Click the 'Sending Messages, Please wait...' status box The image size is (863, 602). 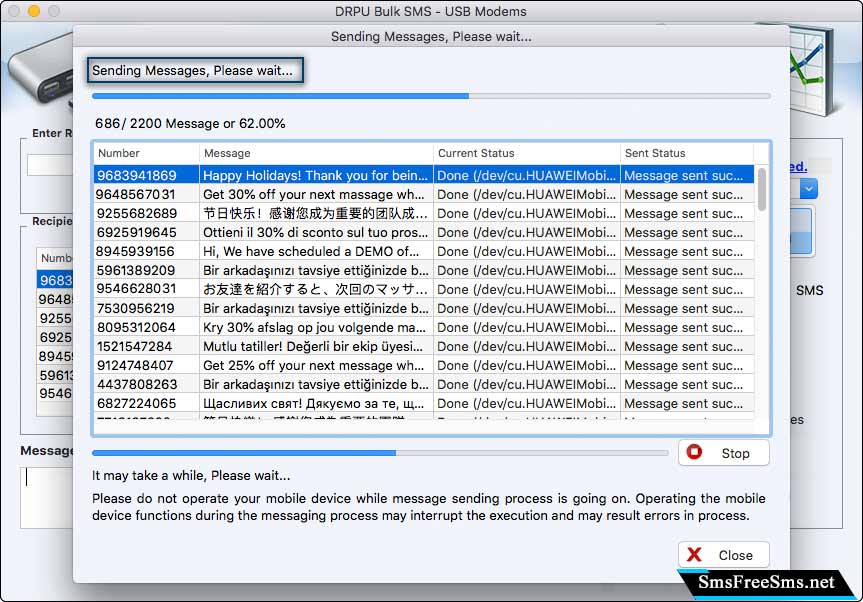pos(195,70)
